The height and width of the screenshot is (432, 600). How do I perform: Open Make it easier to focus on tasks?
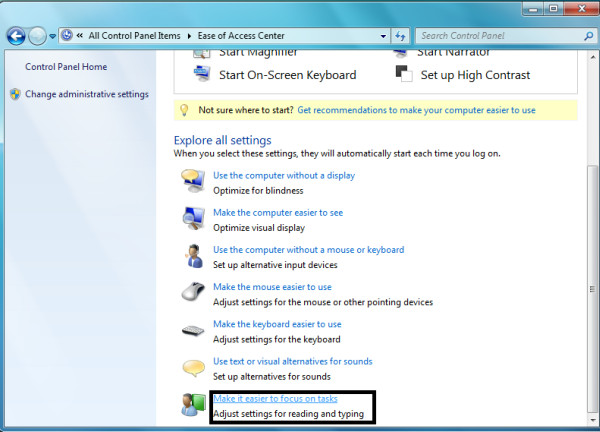point(275,399)
